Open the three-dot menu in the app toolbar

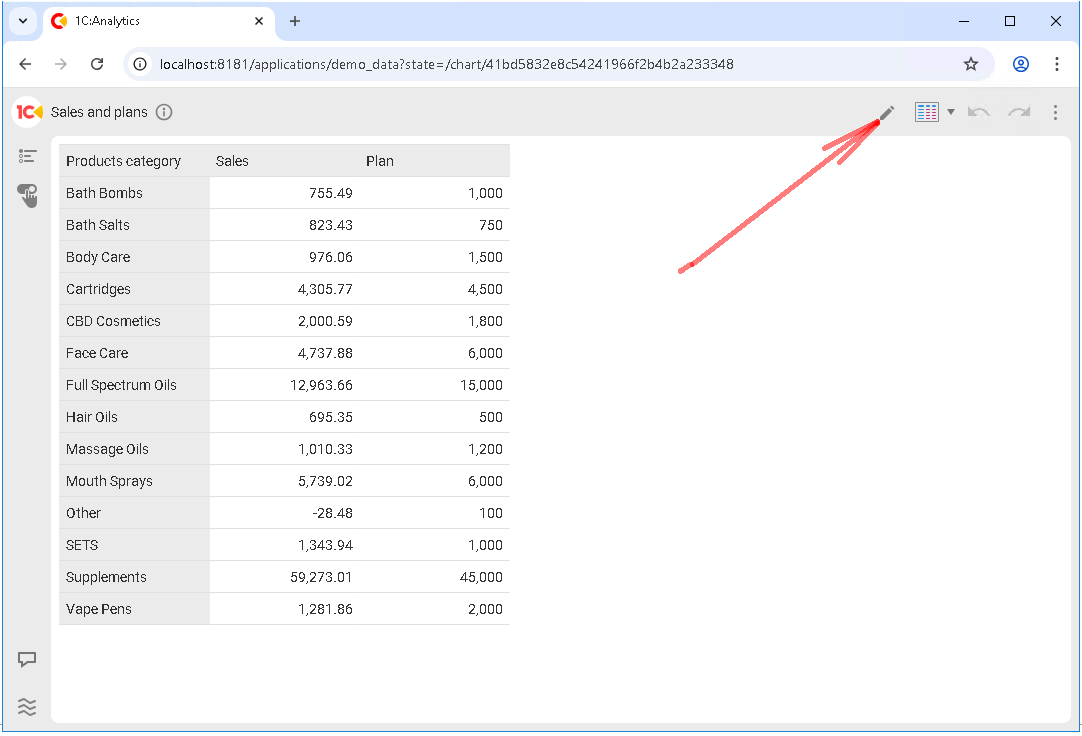pyautogui.click(x=1055, y=112)
